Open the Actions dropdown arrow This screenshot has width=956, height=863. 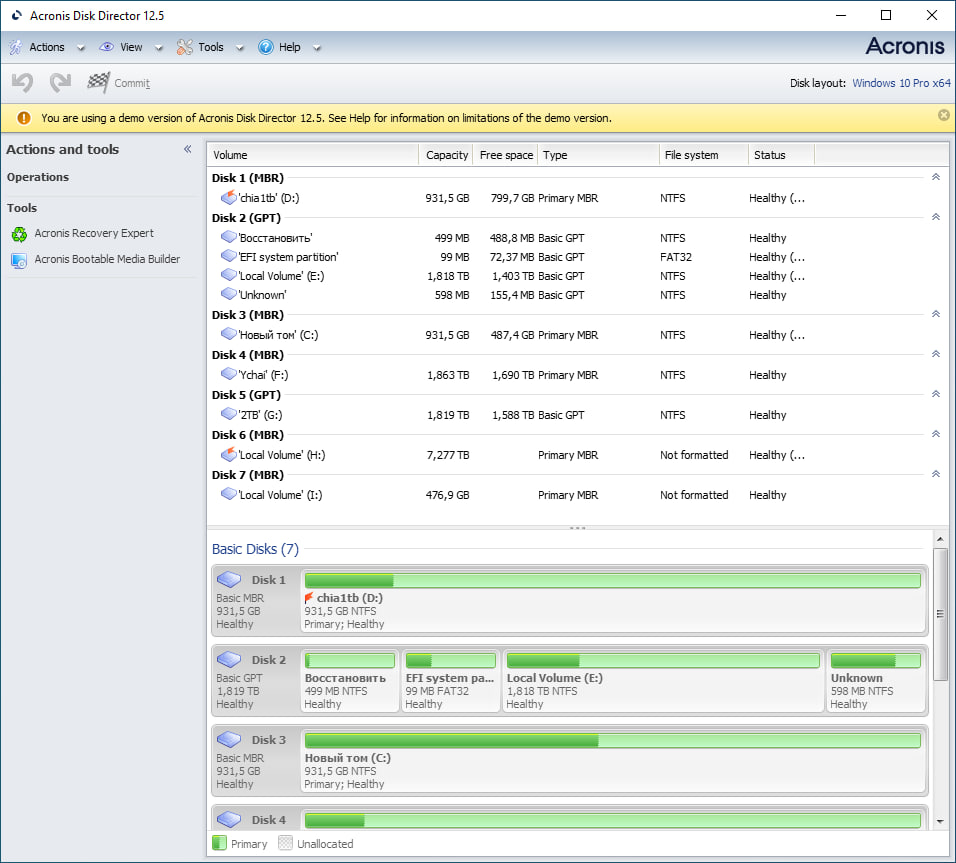81,48
